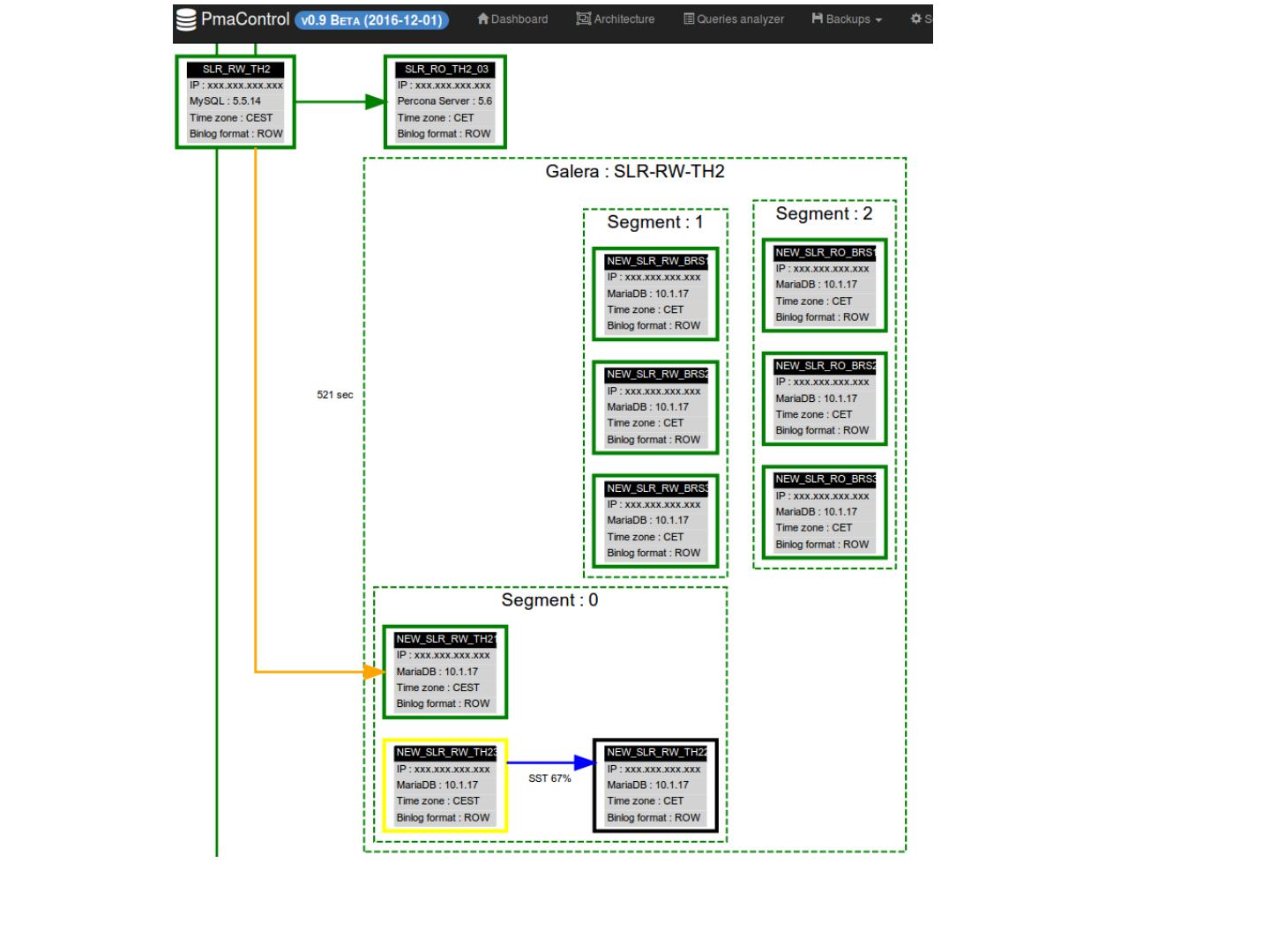
Task: Select the NEW_SLR_RW_BRS1 node title
Action: click(655, 261)
